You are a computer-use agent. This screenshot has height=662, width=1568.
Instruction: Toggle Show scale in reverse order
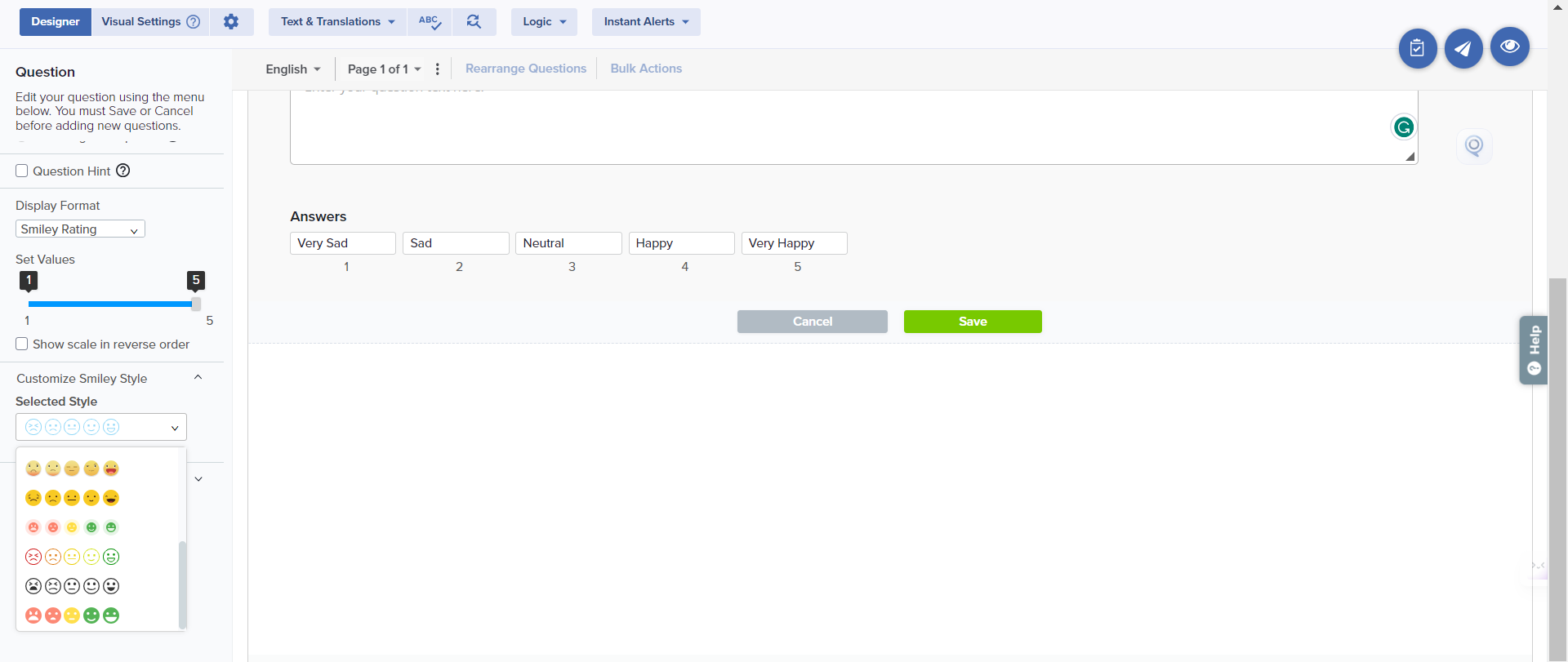point(22,344)
